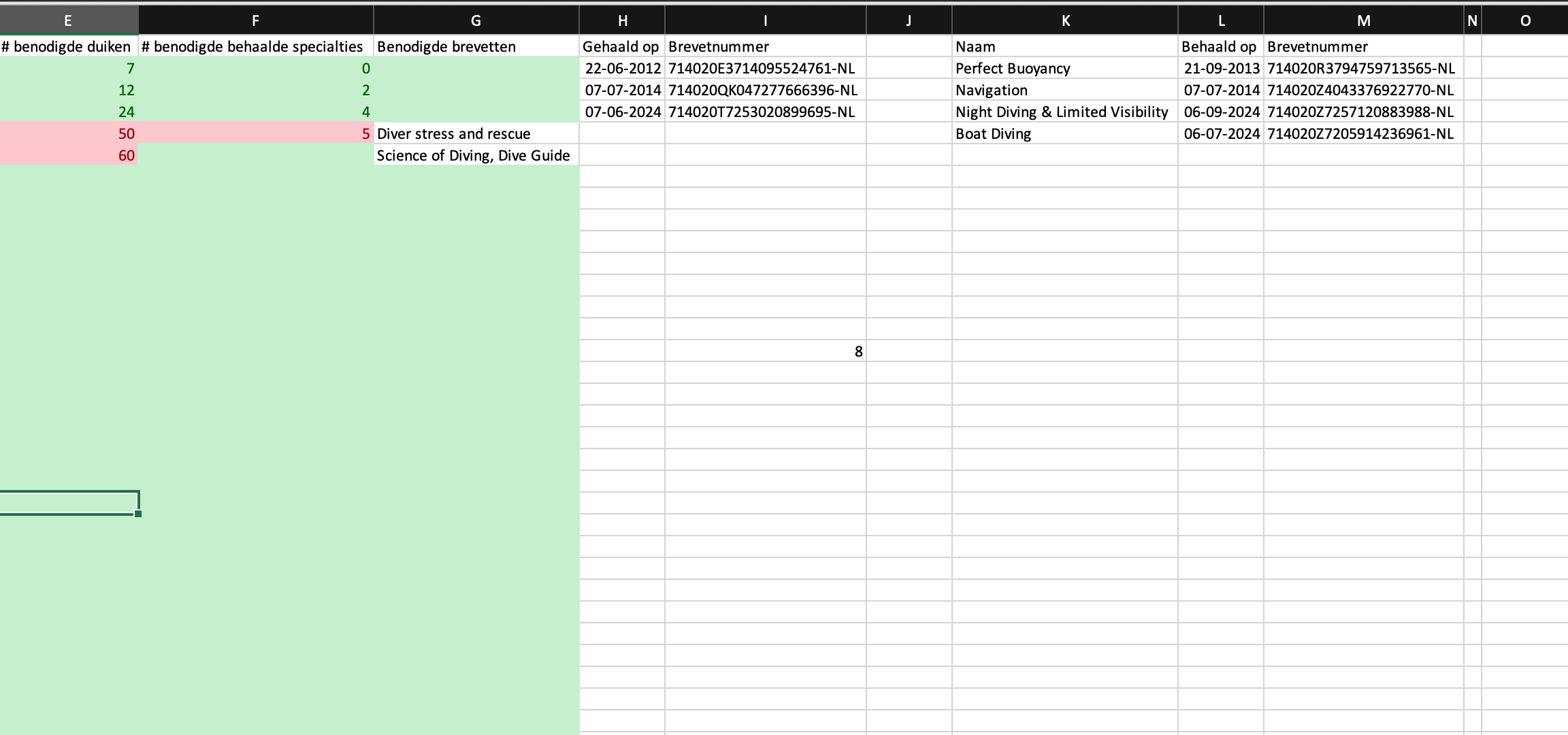
Task: Select column H header
Action: [622, 20]
